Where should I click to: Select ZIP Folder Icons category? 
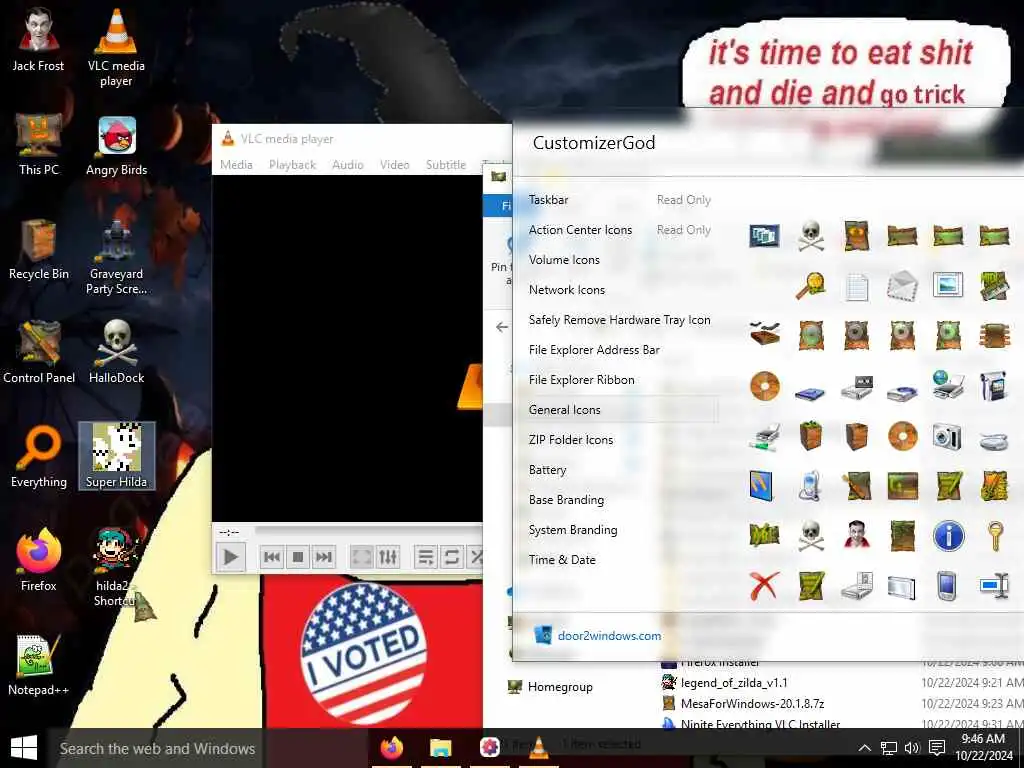[571, 440]
